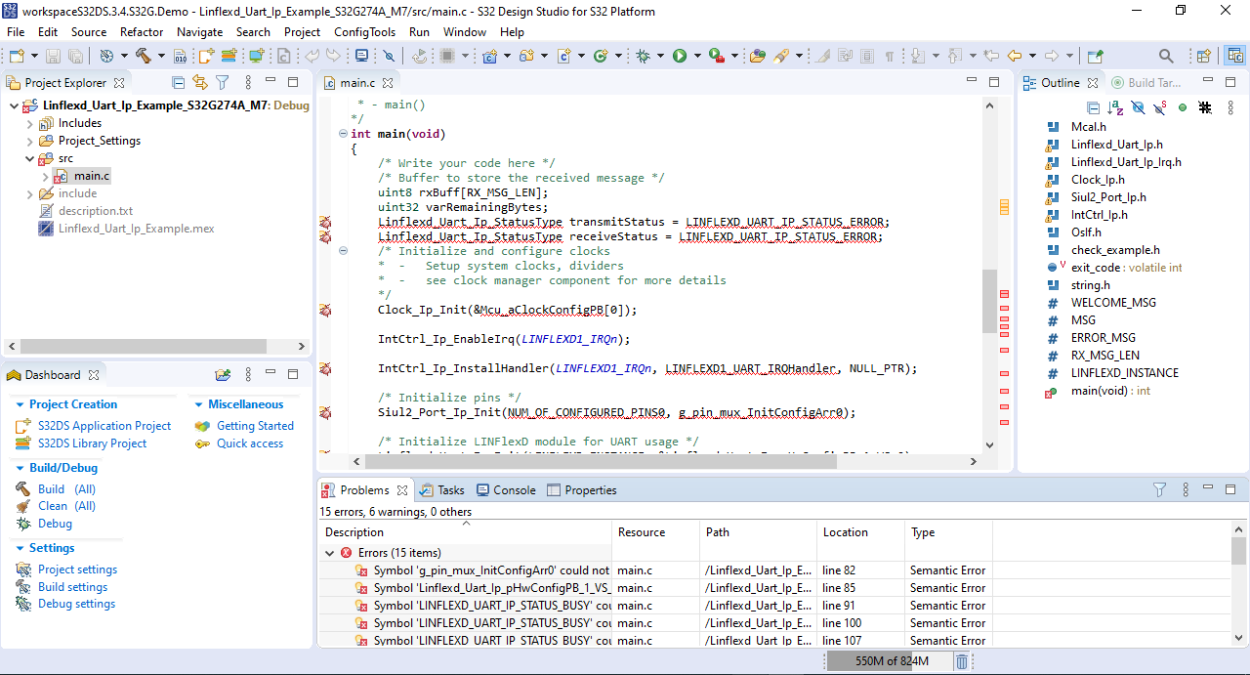Toggle Hide Non-Public Members green dot
The height and width of the screenshot is (675, 1250).
[1182, 107]
